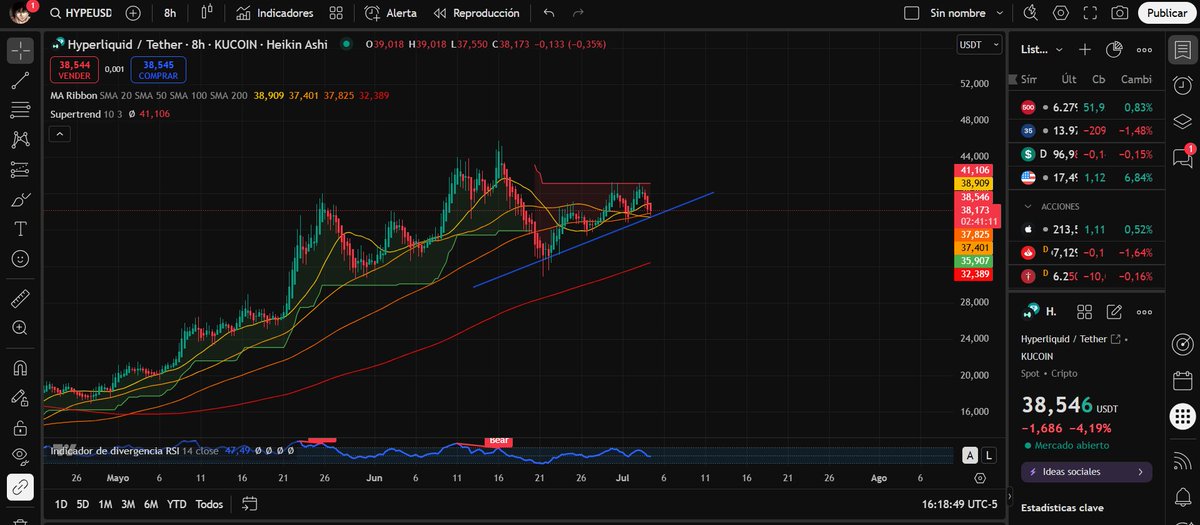This screenshot has width=1200, height=525.
Task: Undo the last chart action
Action: [x=548, y=13]
